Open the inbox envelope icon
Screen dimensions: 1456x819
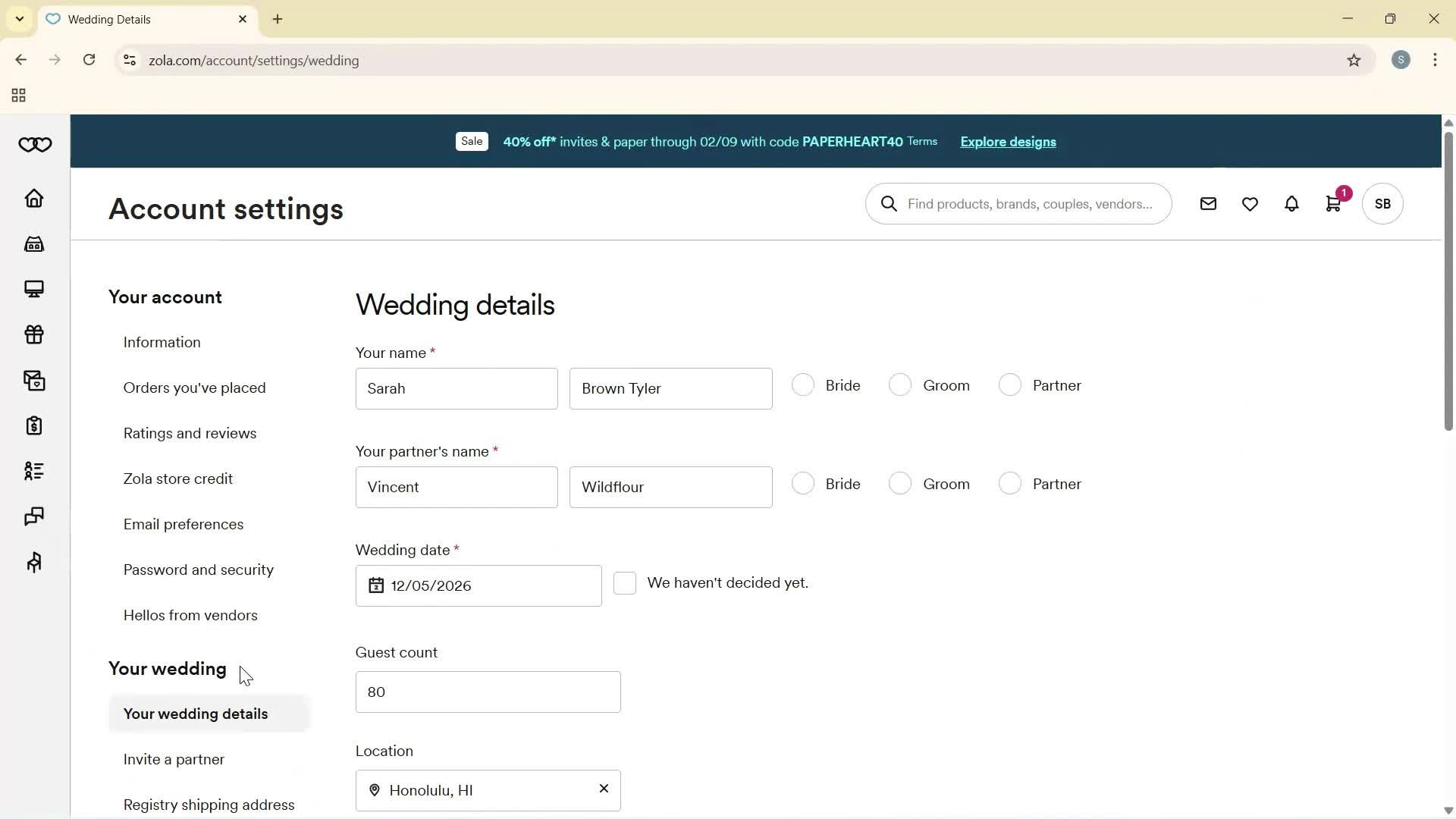1208,204
